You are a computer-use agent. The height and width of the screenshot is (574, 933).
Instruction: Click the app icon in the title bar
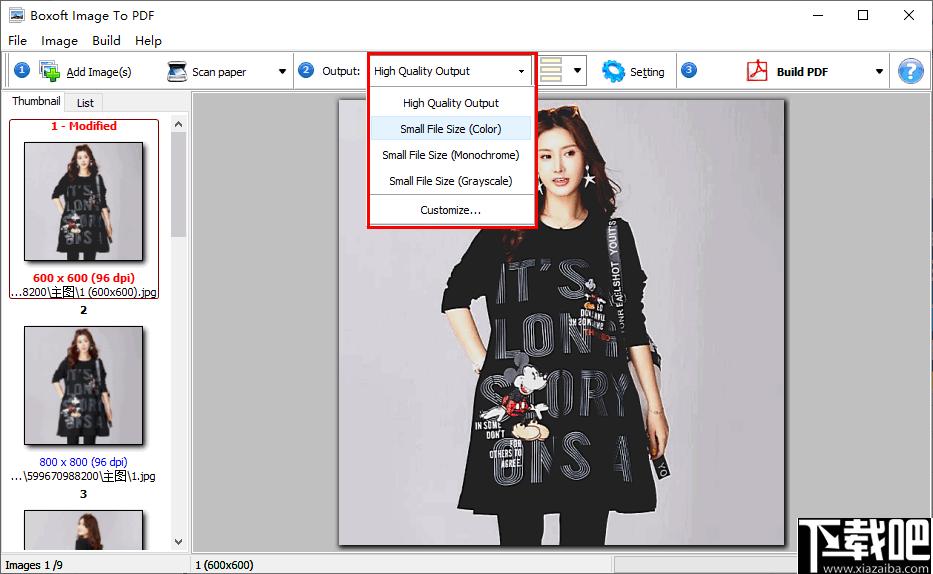click(x=17, y=15)
